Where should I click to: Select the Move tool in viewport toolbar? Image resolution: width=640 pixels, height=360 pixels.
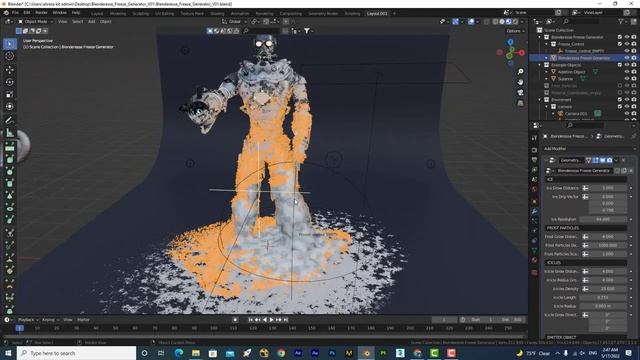click(10, 70)
